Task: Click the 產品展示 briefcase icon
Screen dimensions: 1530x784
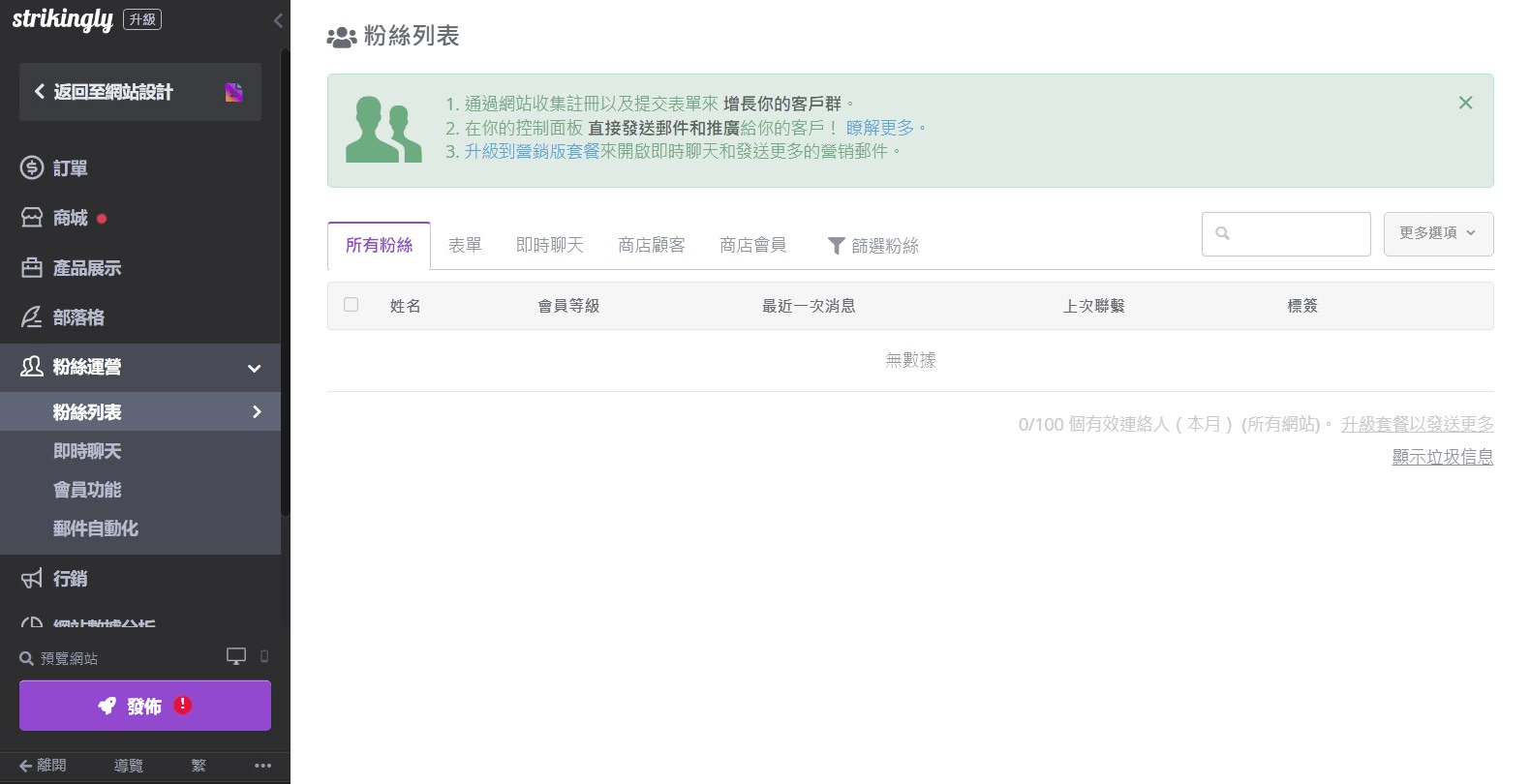Action: point(32,268)
